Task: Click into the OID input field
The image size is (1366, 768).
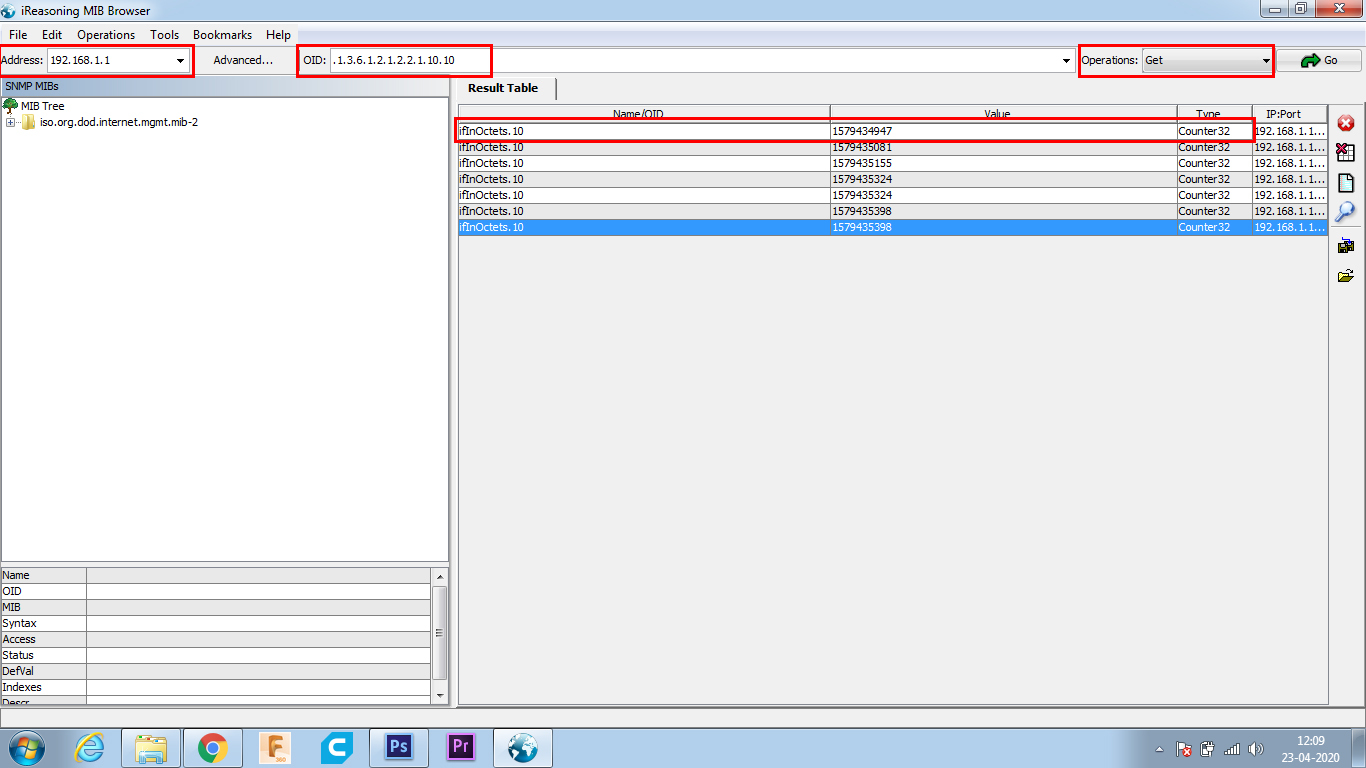Action: point(695,60)
